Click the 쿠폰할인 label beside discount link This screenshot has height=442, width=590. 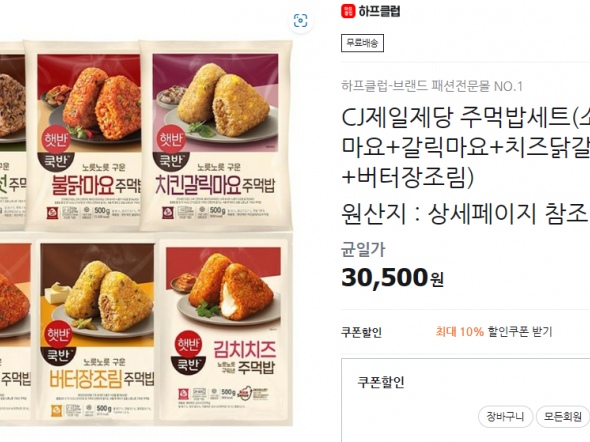(361, 332)
